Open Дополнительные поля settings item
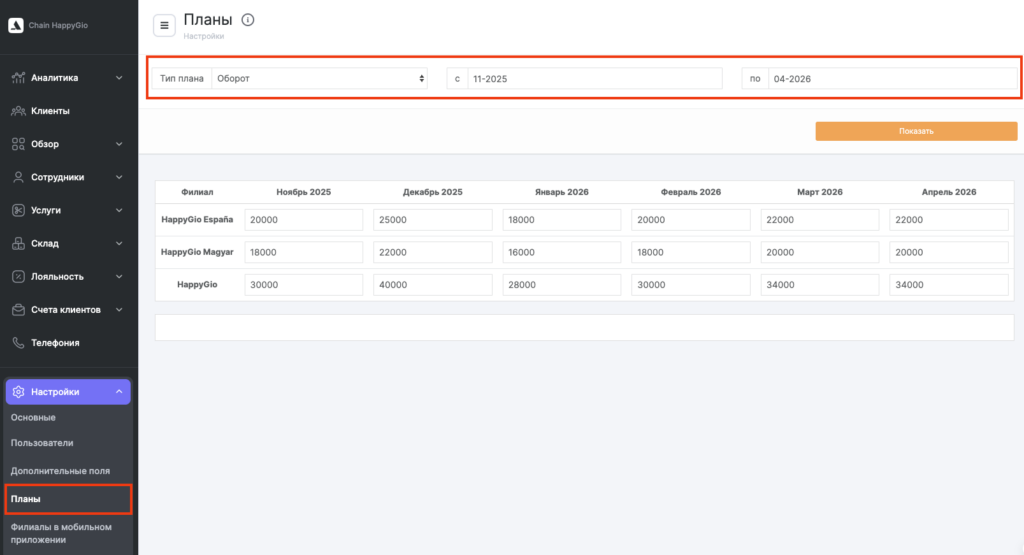Viewport: 1024px width, 555px height. pyautogui.click(x=60, y=470)
